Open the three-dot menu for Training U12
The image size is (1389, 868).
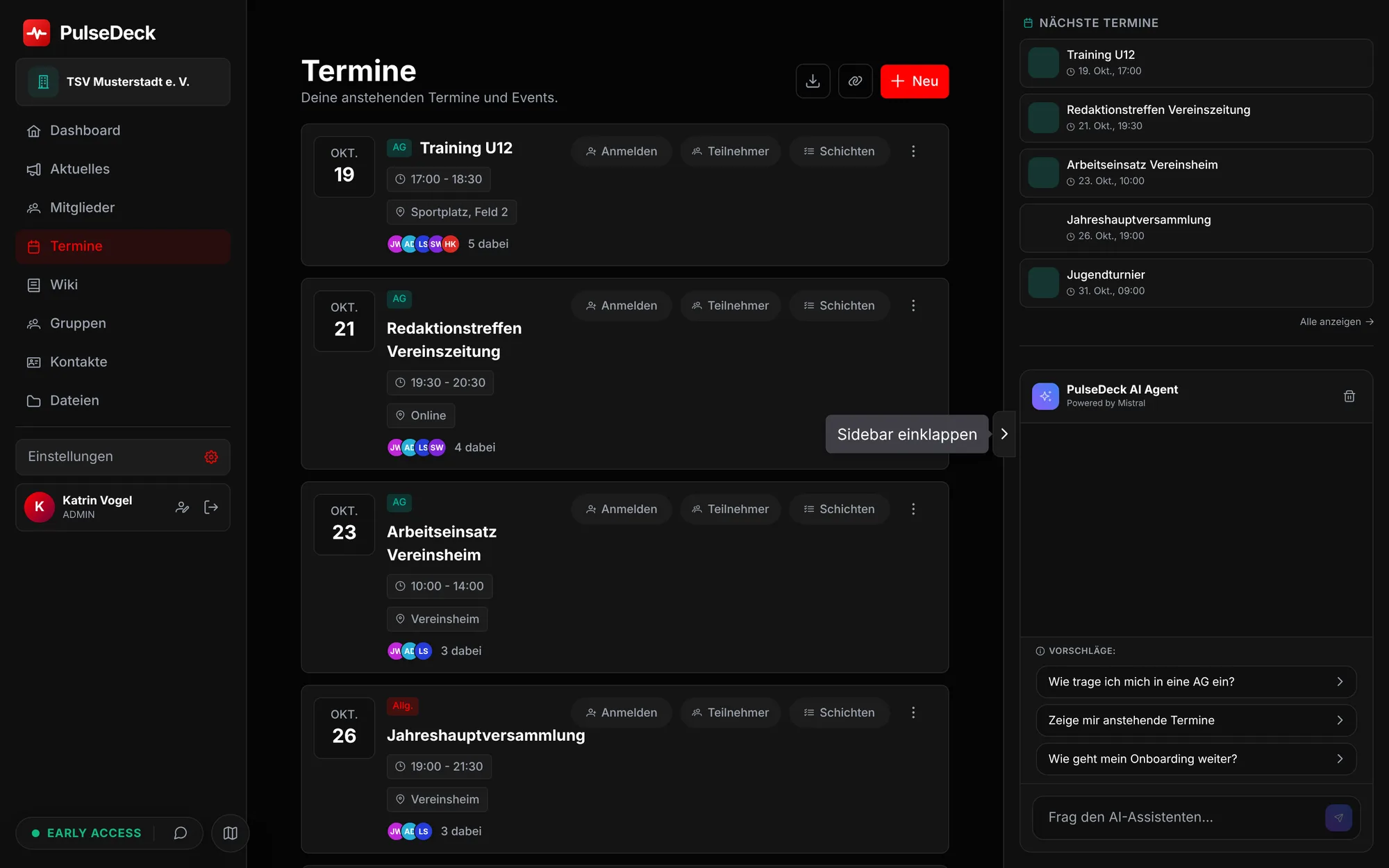(x=913, y=151)
